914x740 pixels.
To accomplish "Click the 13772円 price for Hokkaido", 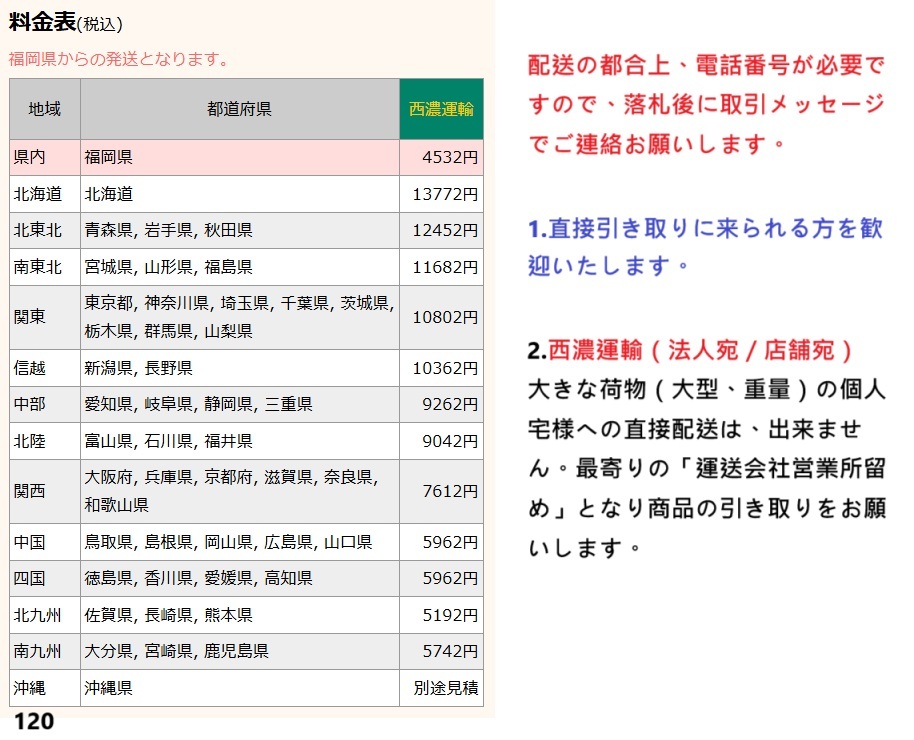I will click(449, 194).
